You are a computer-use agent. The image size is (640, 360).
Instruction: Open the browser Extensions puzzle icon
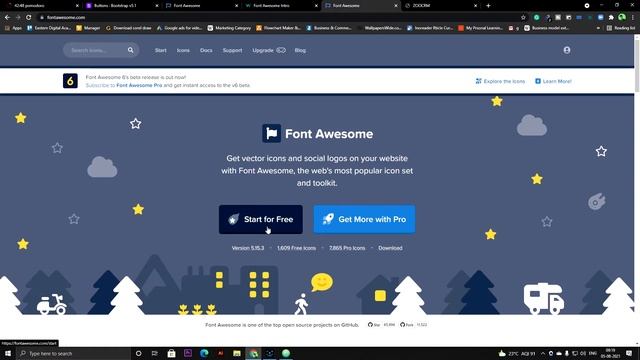(x=611, y=17)
